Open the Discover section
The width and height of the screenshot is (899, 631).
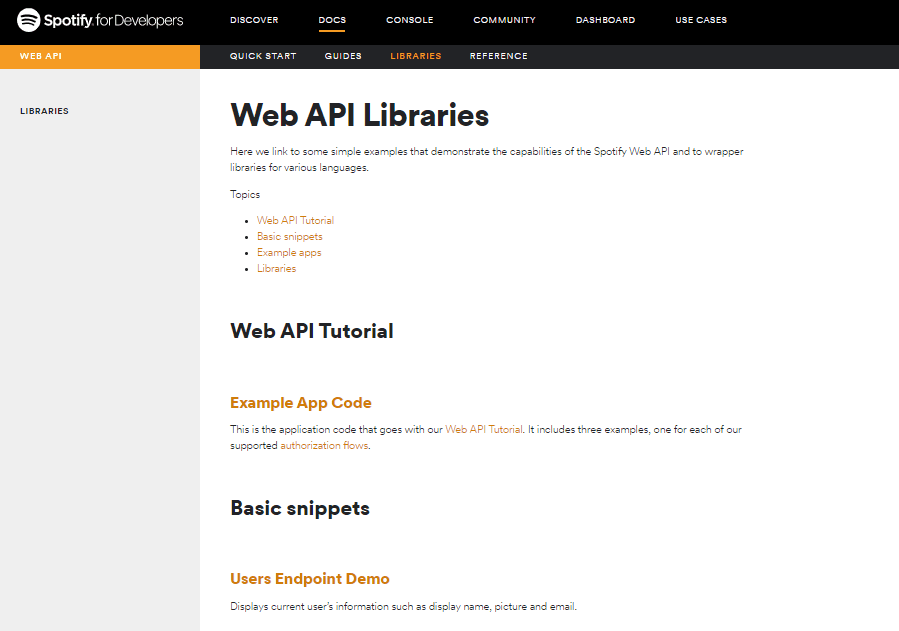click(254, 20)
